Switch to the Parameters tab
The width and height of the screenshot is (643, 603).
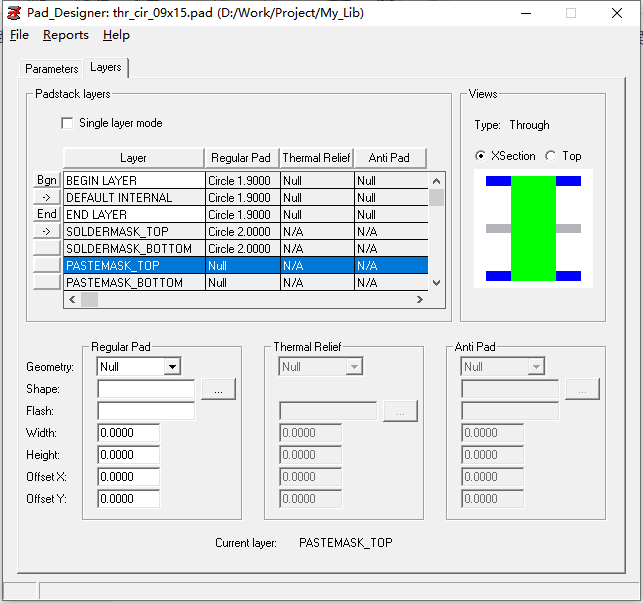52,69
